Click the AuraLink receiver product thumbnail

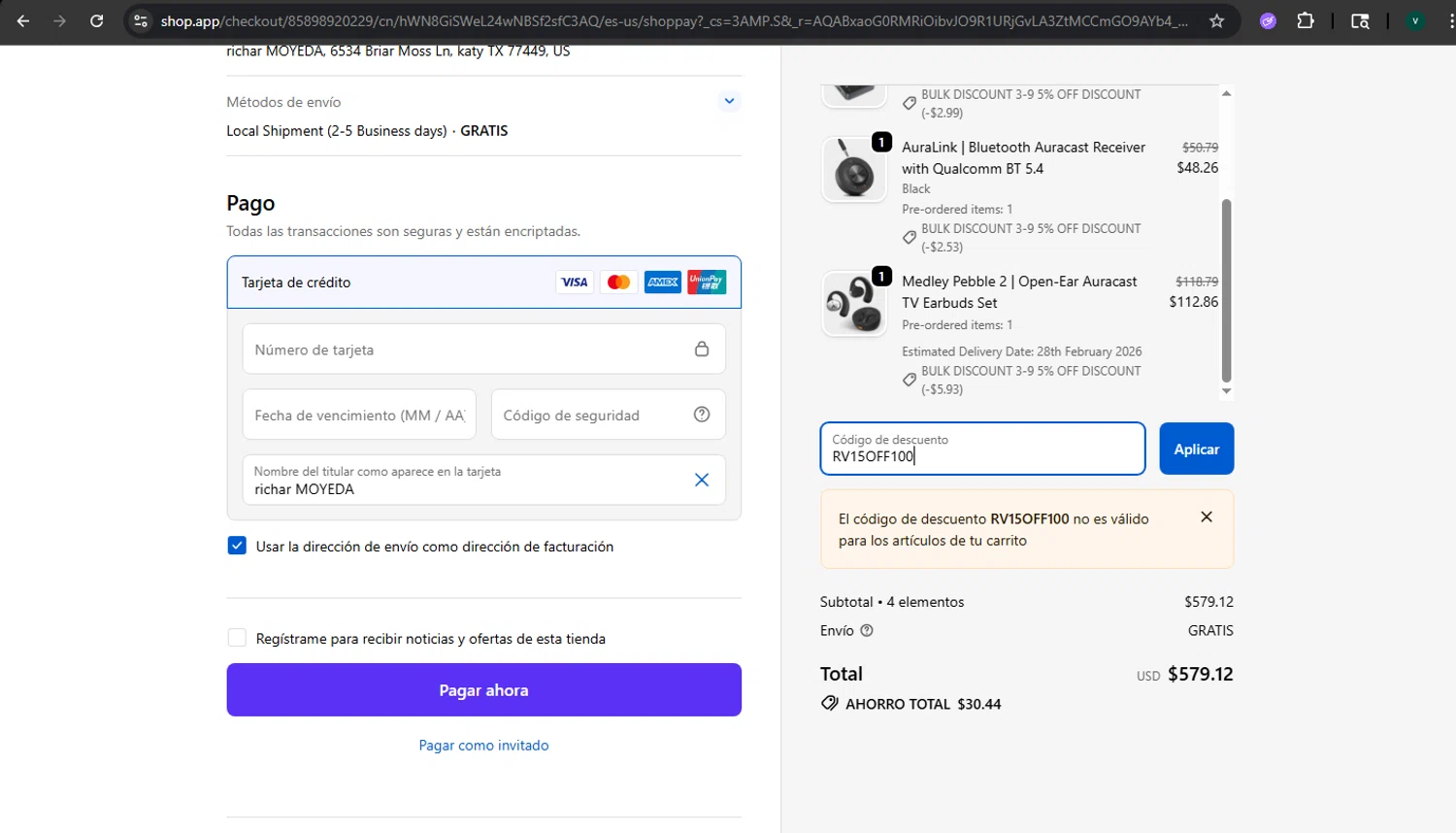(854, 169)
